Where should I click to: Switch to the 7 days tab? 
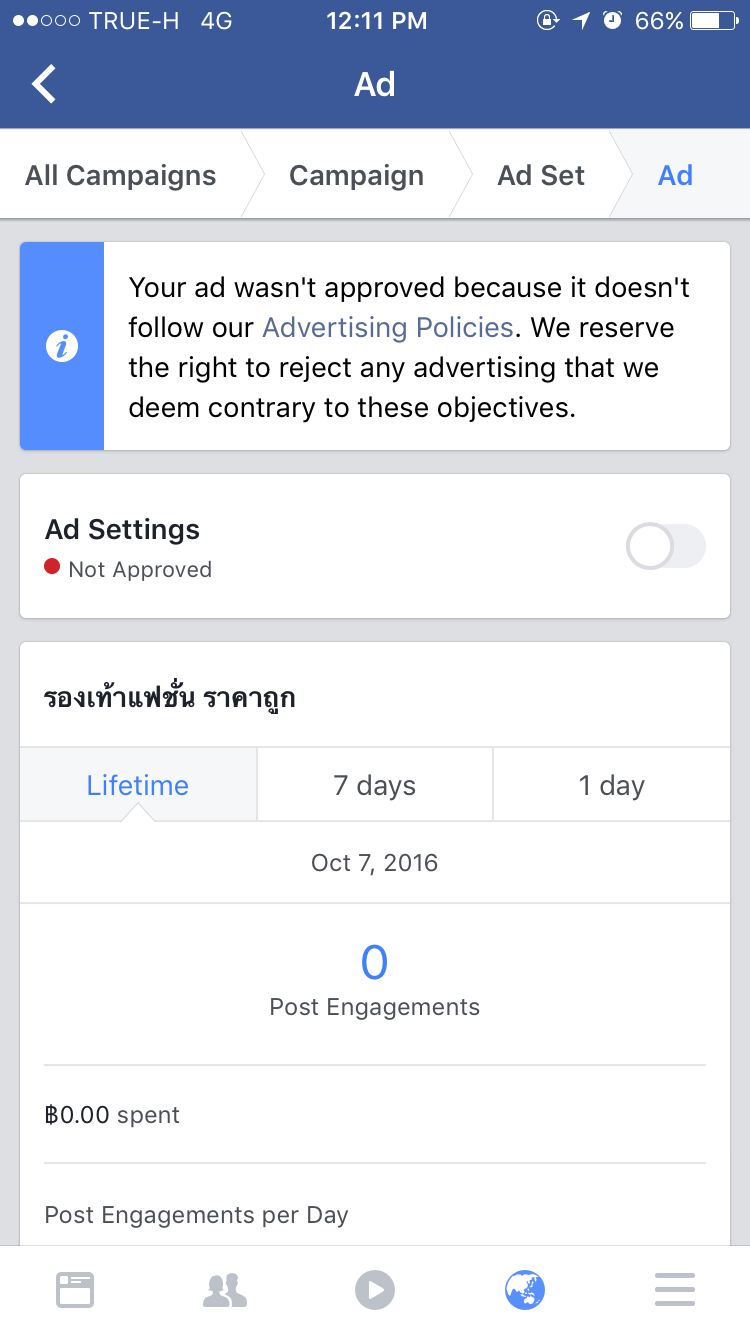[x=374, y=785]
